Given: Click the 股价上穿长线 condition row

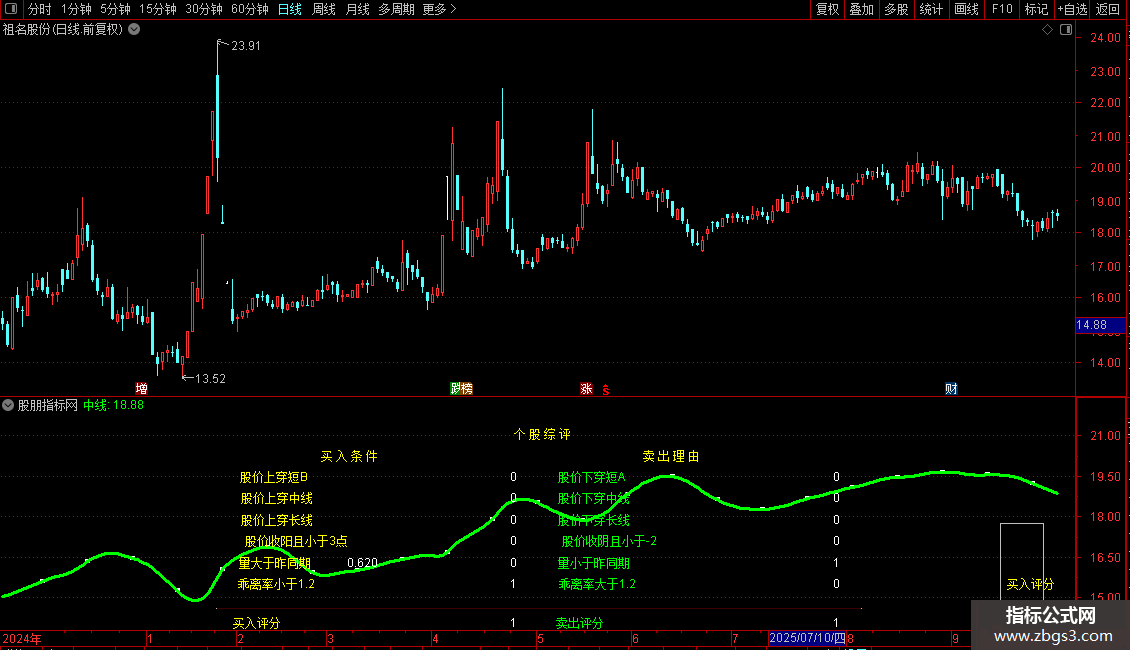Looking at the screenshot, I should (277, 520).
